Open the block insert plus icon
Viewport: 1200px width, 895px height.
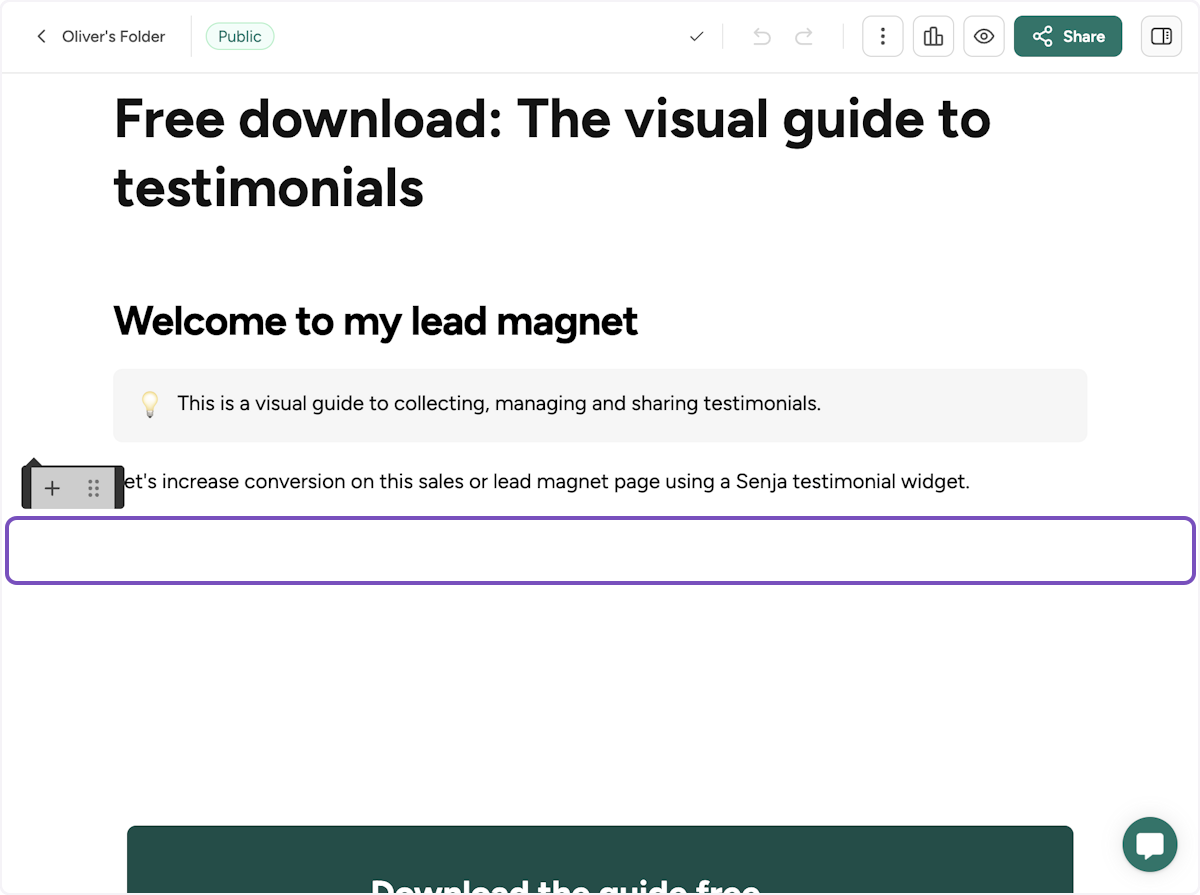(x=52, y=488)
